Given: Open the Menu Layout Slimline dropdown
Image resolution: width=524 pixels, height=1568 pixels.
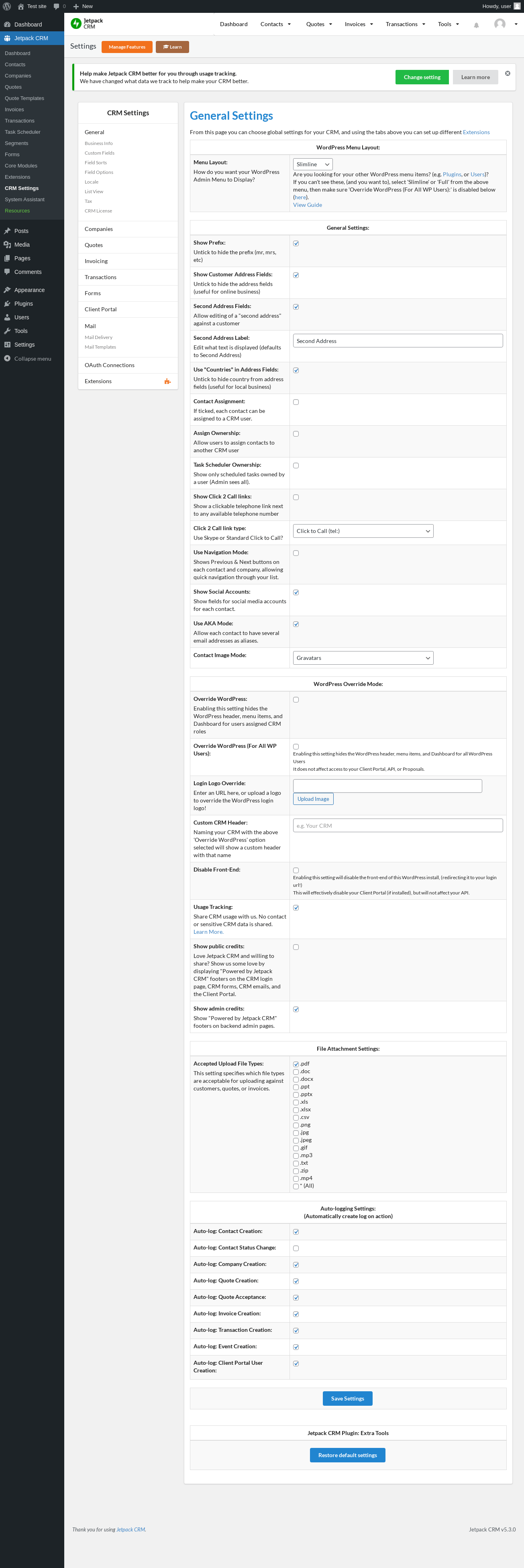Looking at the screenshot, I should (313, 164).
